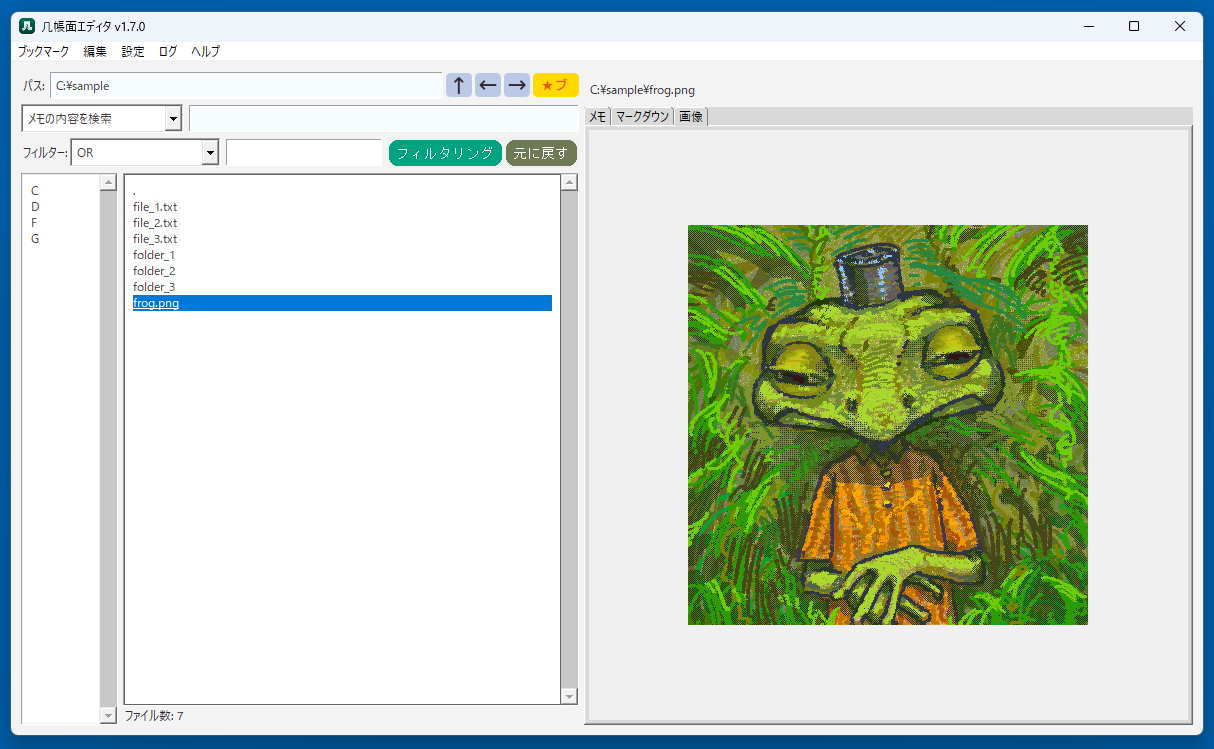Select drive G in drive list
1214x749 pixels.
[x=35, y=239]
